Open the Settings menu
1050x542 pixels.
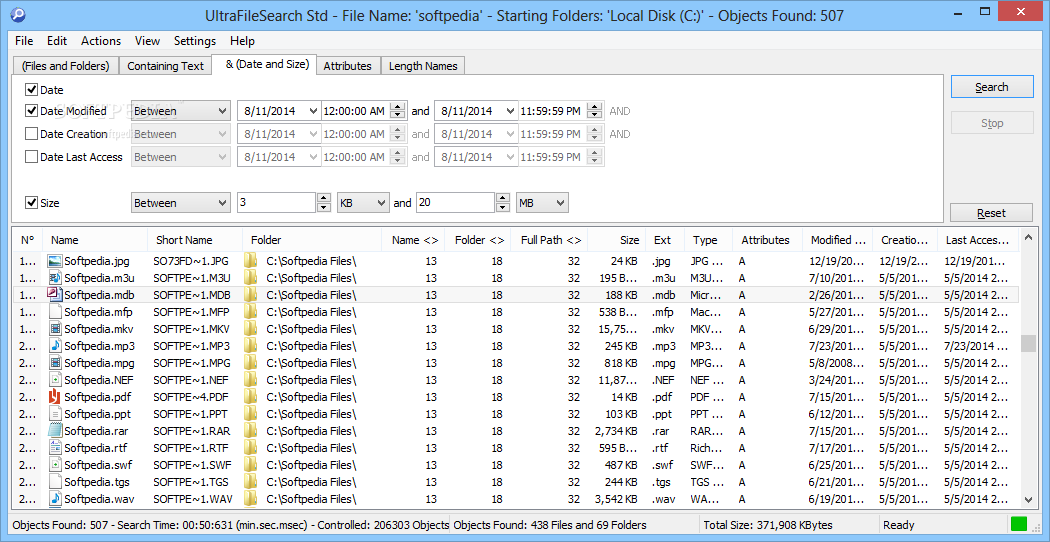click(x=195, y=41)
